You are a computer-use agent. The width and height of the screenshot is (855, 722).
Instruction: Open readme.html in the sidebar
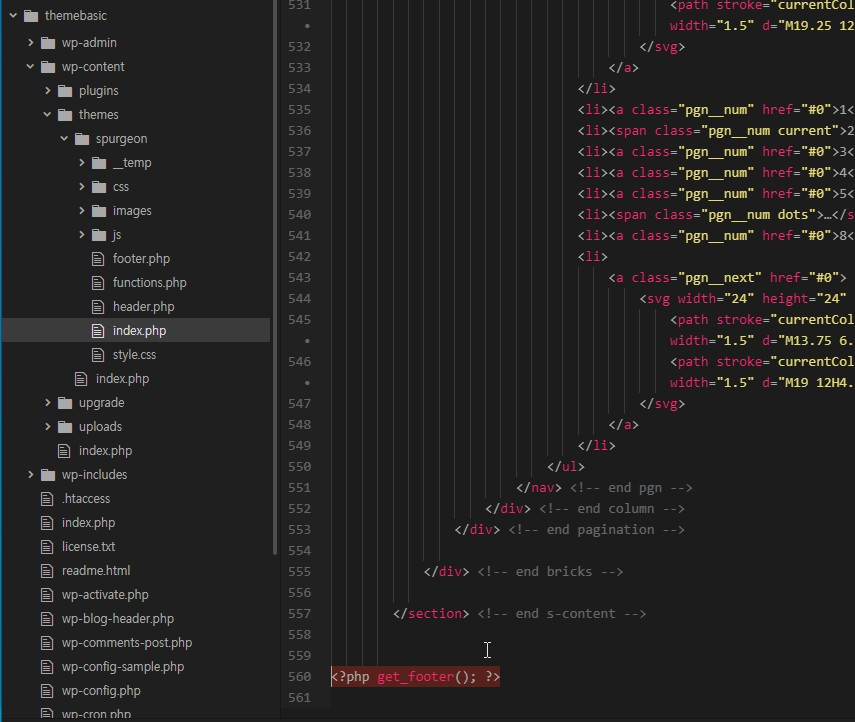click(x=96, y=570)
